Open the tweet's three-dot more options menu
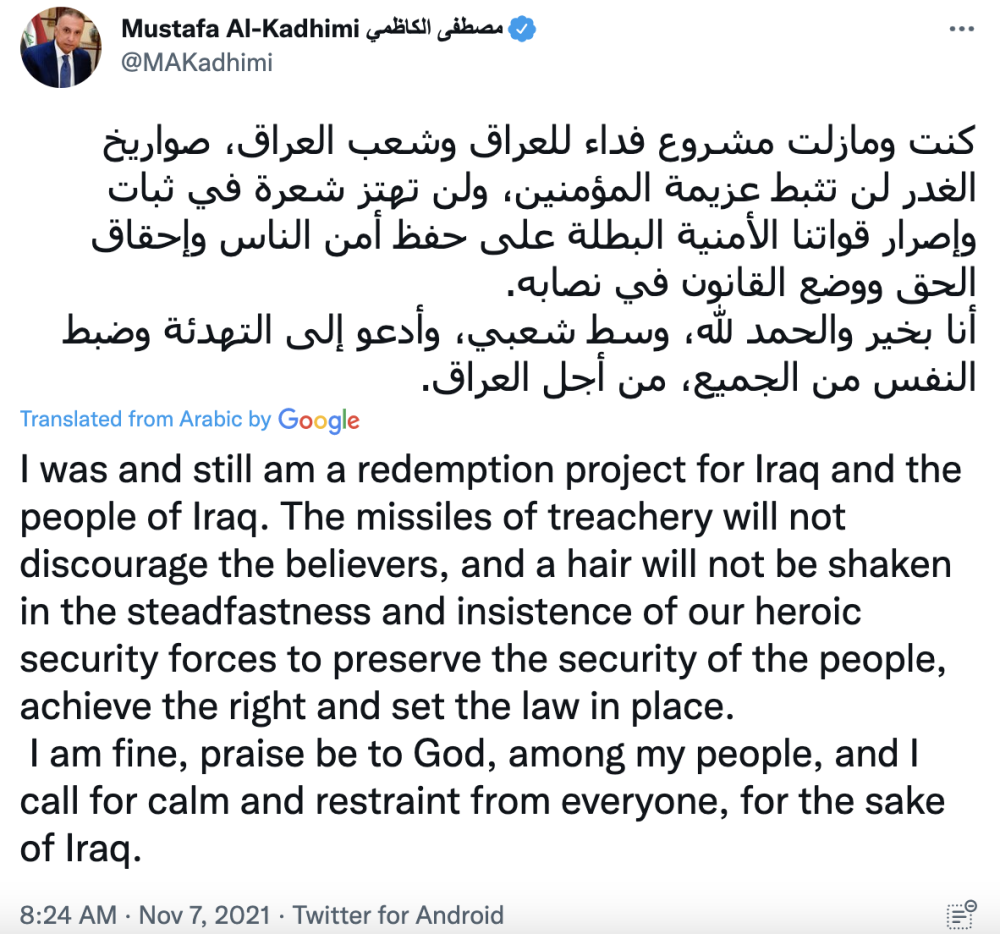This screenshot has width=1000, height=934. tap(961, 29)
